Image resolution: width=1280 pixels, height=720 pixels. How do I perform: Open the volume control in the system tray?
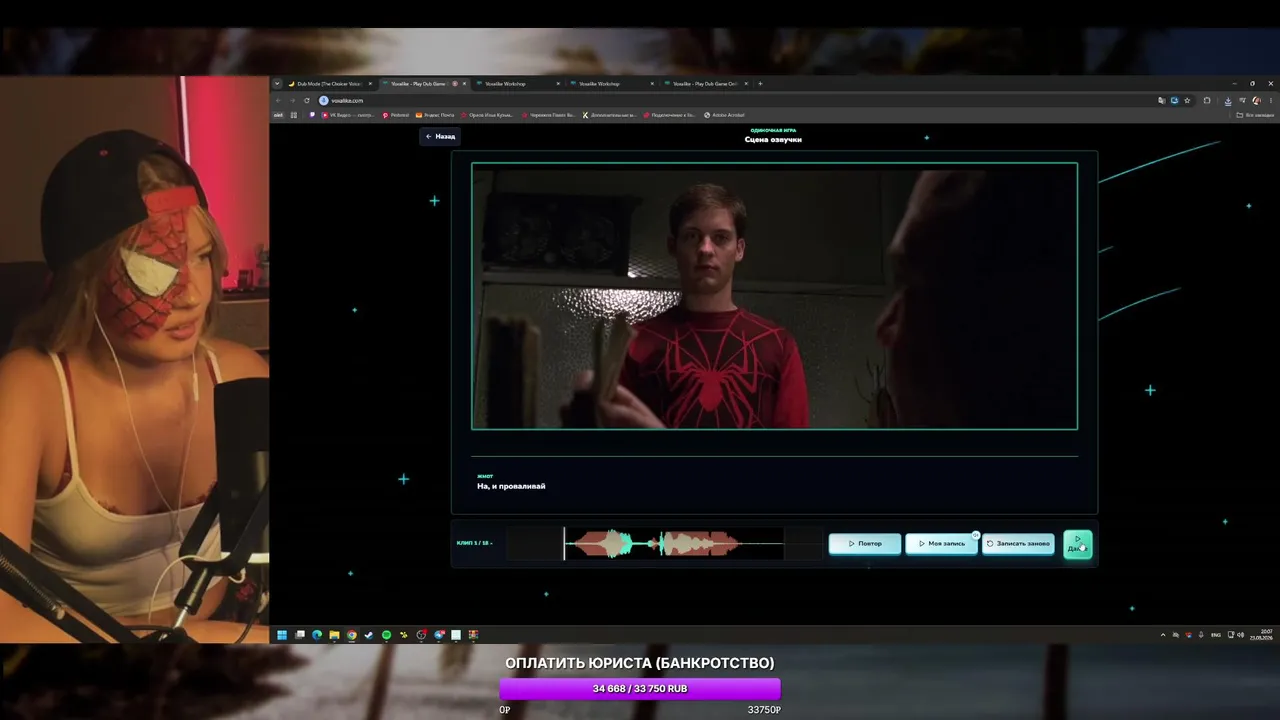click(1241, 635)
